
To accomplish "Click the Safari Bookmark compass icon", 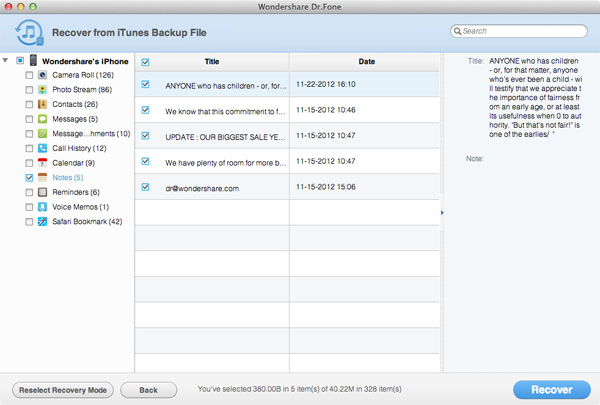I will click(x=42, y=221).
